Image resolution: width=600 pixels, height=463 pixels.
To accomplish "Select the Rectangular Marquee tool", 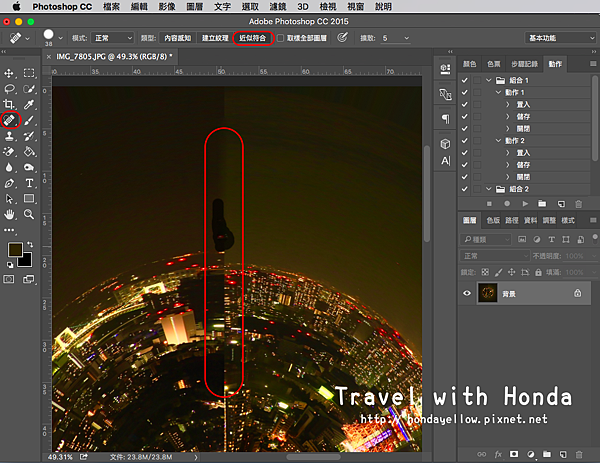I will pyautogui.click(x=29, y=73).
